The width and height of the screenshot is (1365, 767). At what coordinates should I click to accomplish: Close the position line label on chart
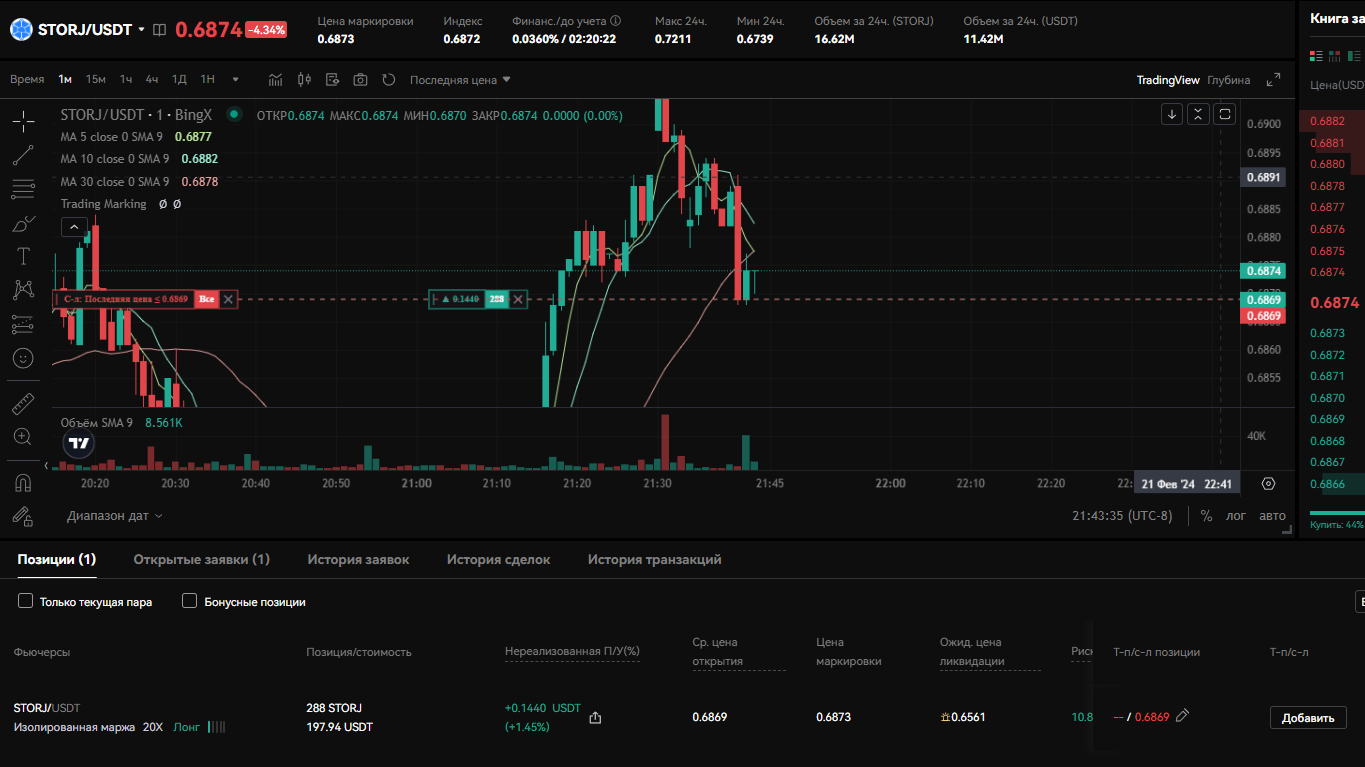(x=518, y=299)
